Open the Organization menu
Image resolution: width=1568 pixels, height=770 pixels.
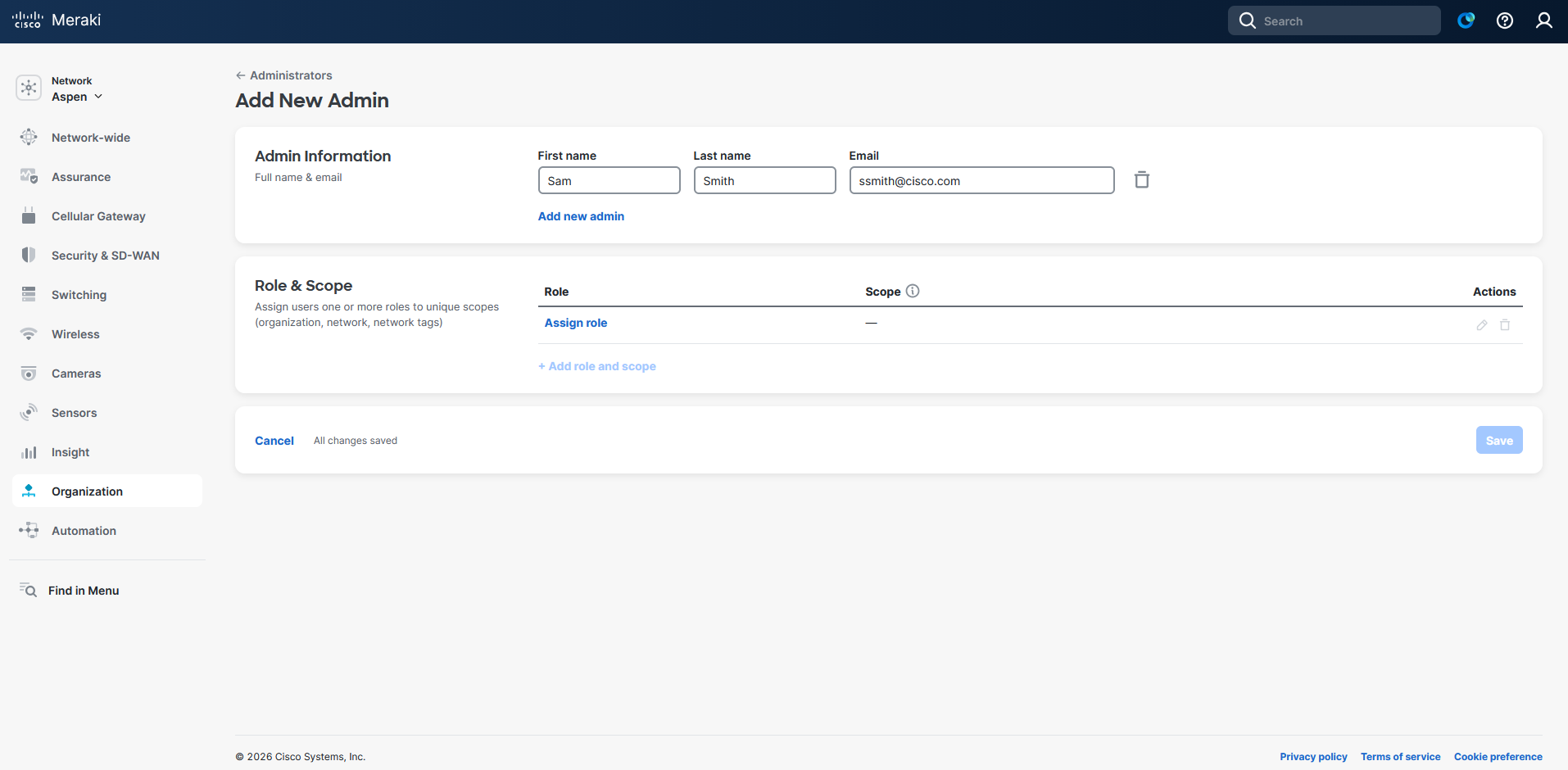pos(87,491)
